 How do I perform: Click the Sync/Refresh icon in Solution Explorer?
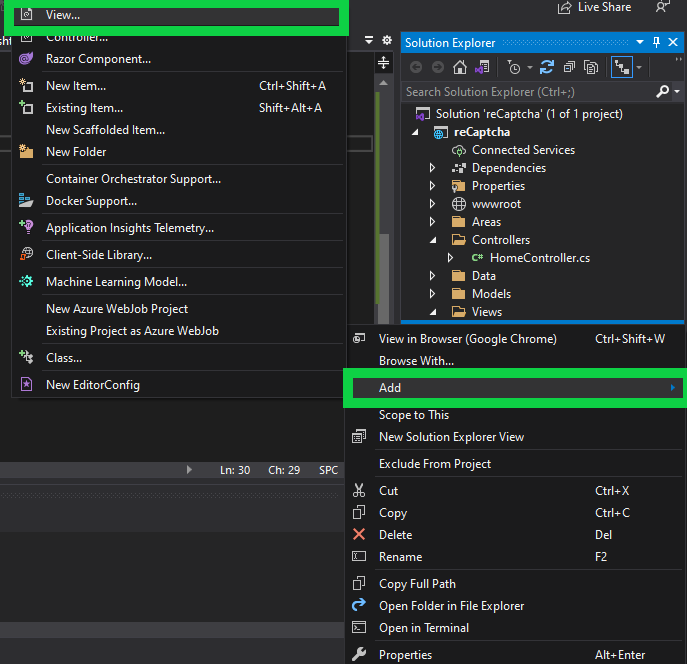coord(547,67)
